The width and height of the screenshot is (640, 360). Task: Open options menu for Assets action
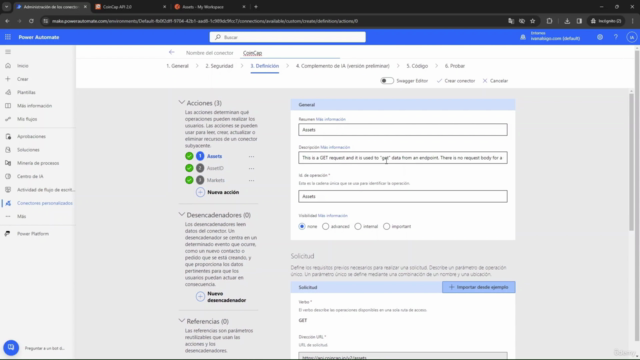pyautogui.click(x=251, y=156)
